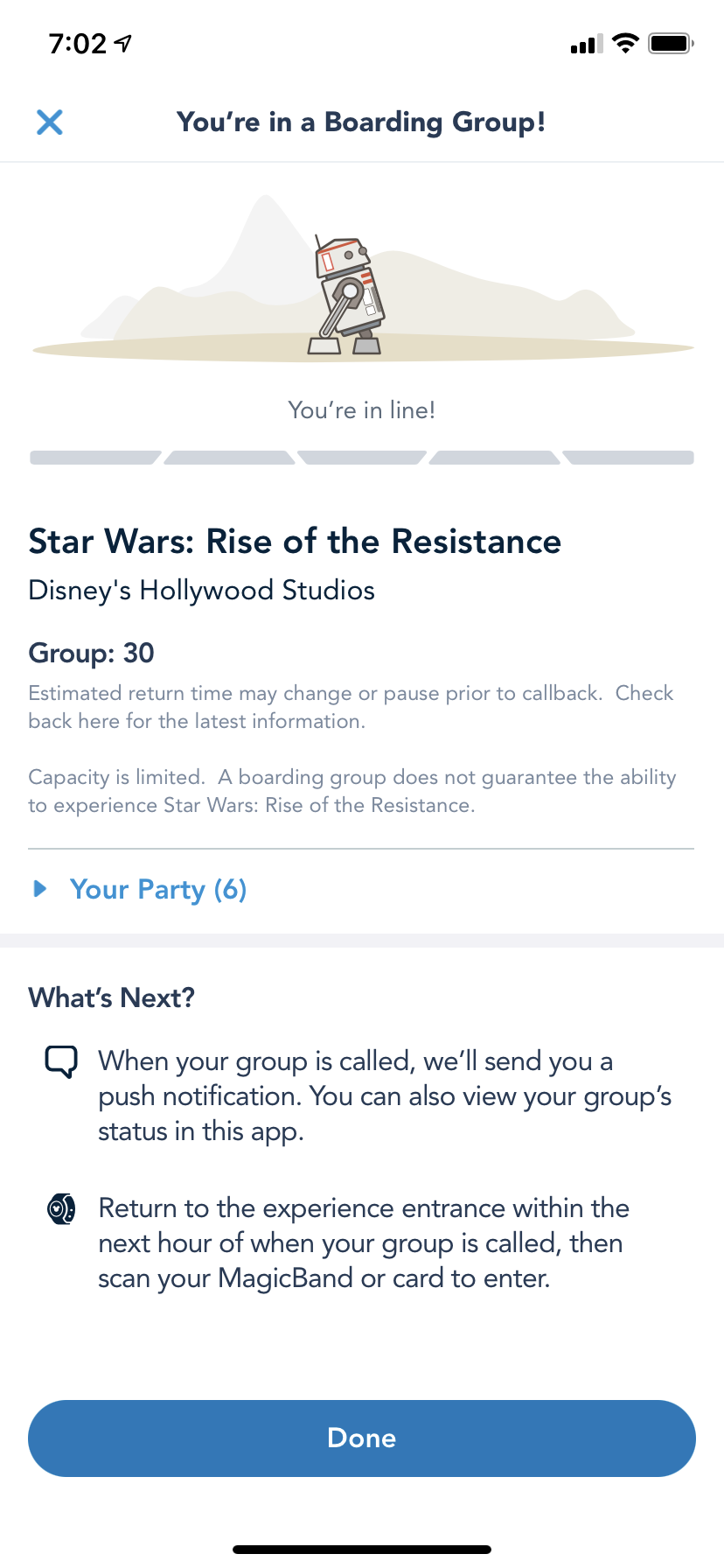Viewport: 724px width, 1568px height.
Task: Expand the Your Party disclosure triangle
Action: (x=39, y=889)
